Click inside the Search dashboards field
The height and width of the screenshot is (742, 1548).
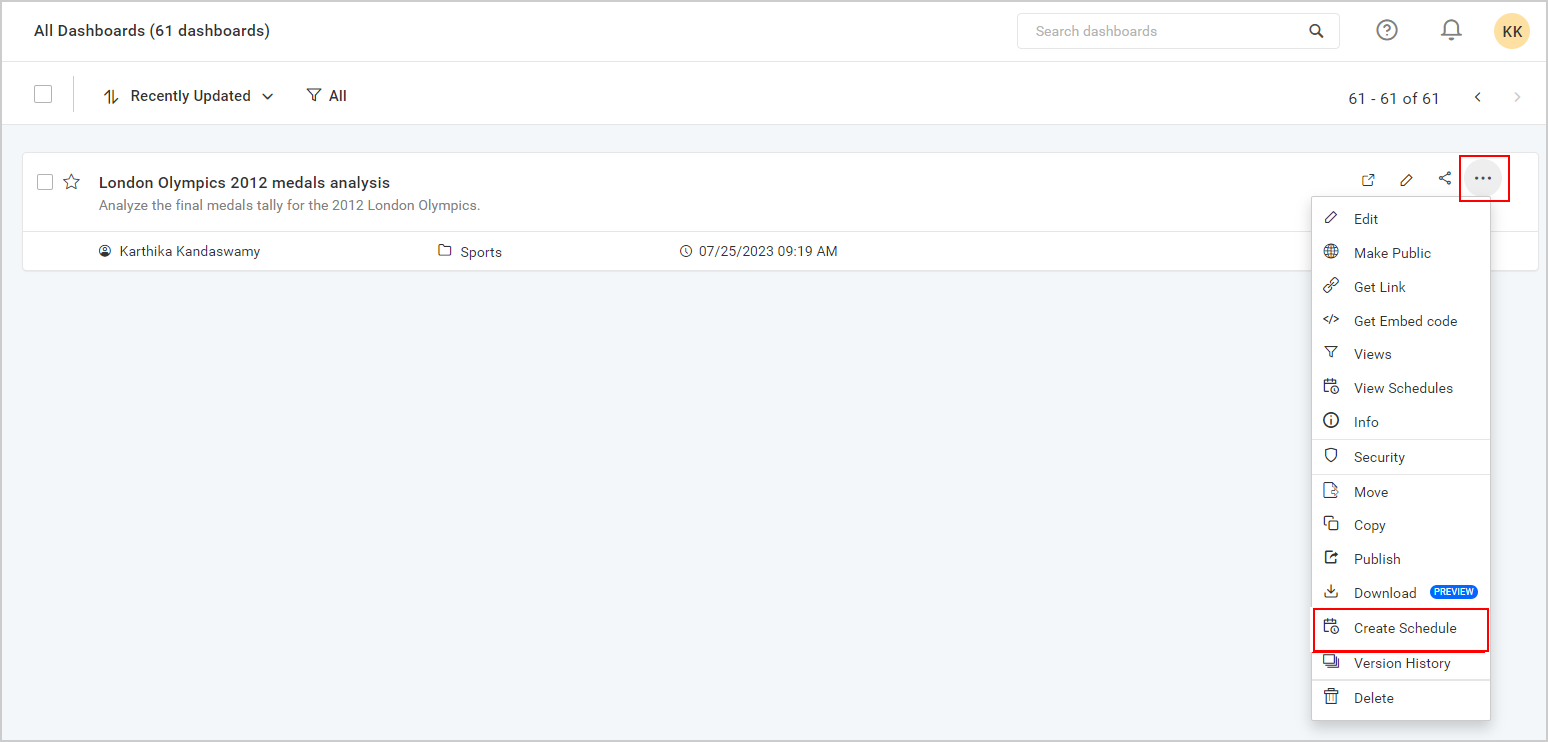tap(1150, 31)
